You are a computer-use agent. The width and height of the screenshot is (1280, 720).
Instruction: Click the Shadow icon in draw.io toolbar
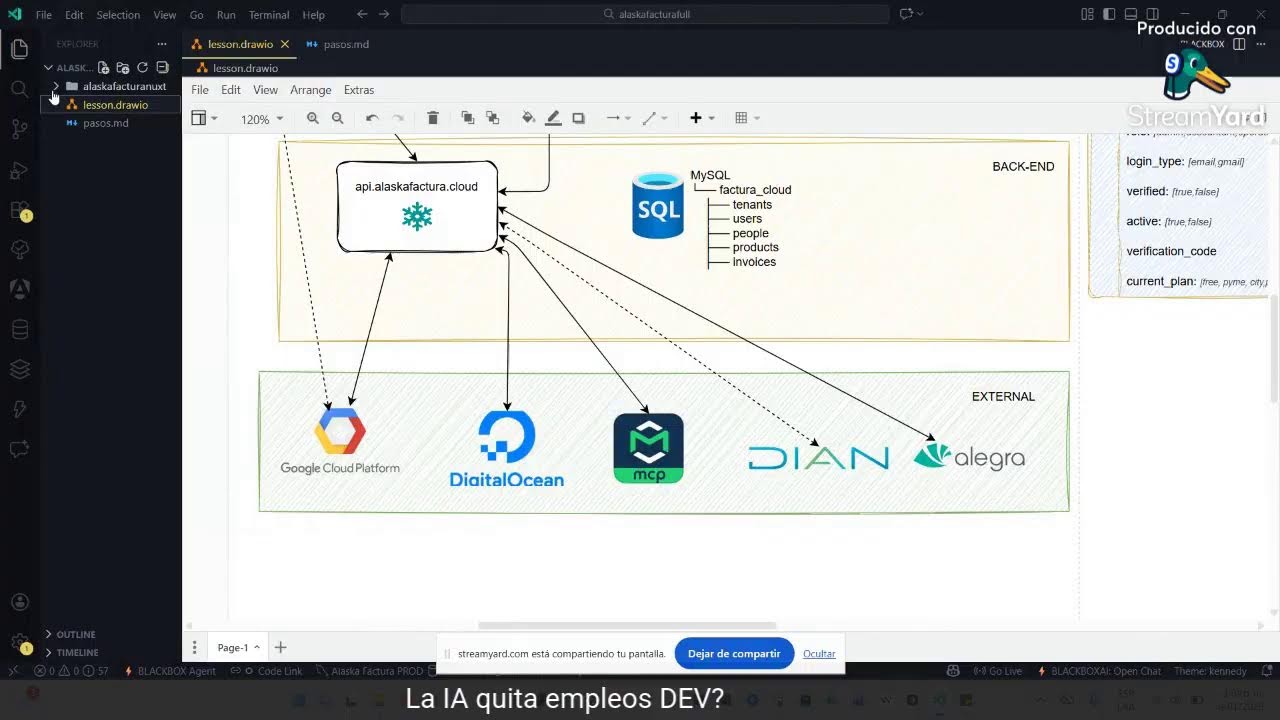coord(578,118)
